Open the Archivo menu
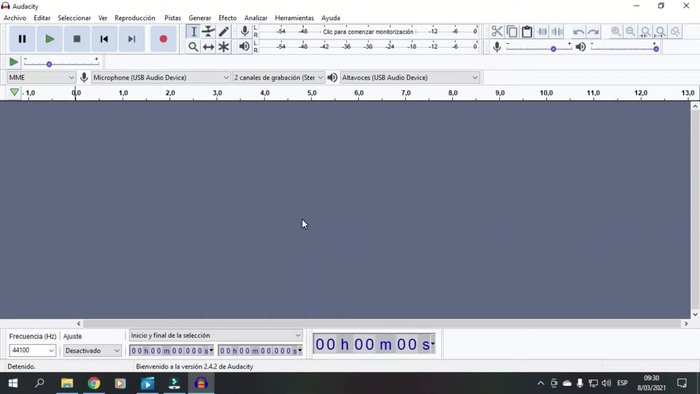 coord(15,18)
